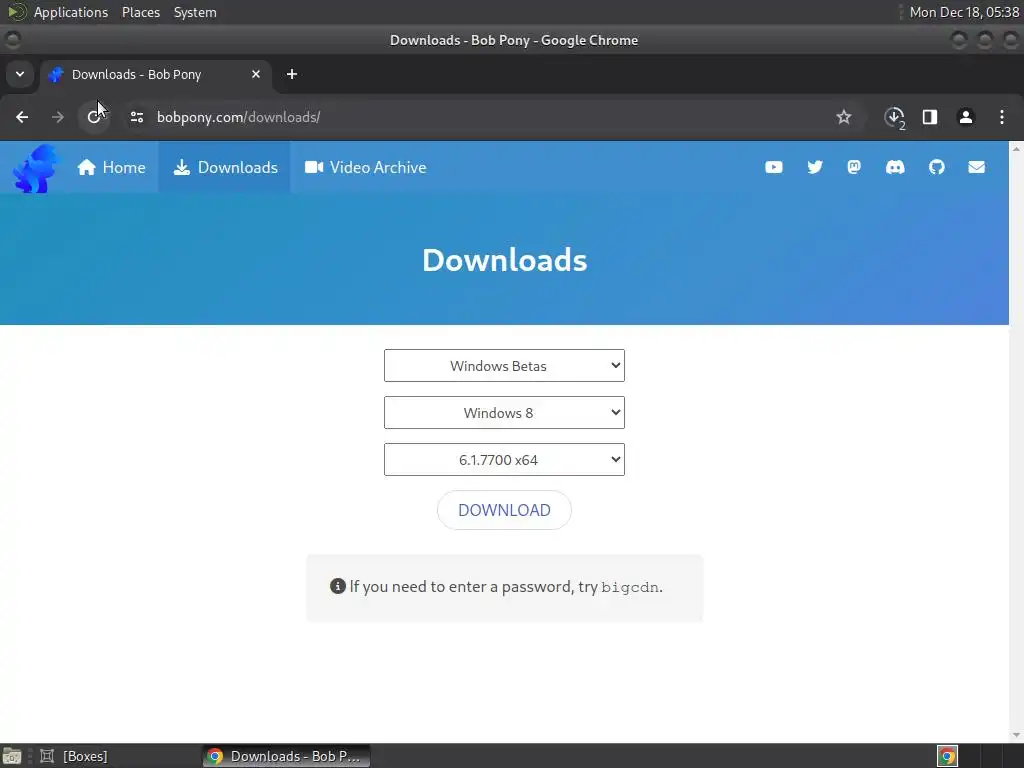Open the Video Archive nav link
The height and width of the screenshot is (768, 1024).
coord(366,167)
